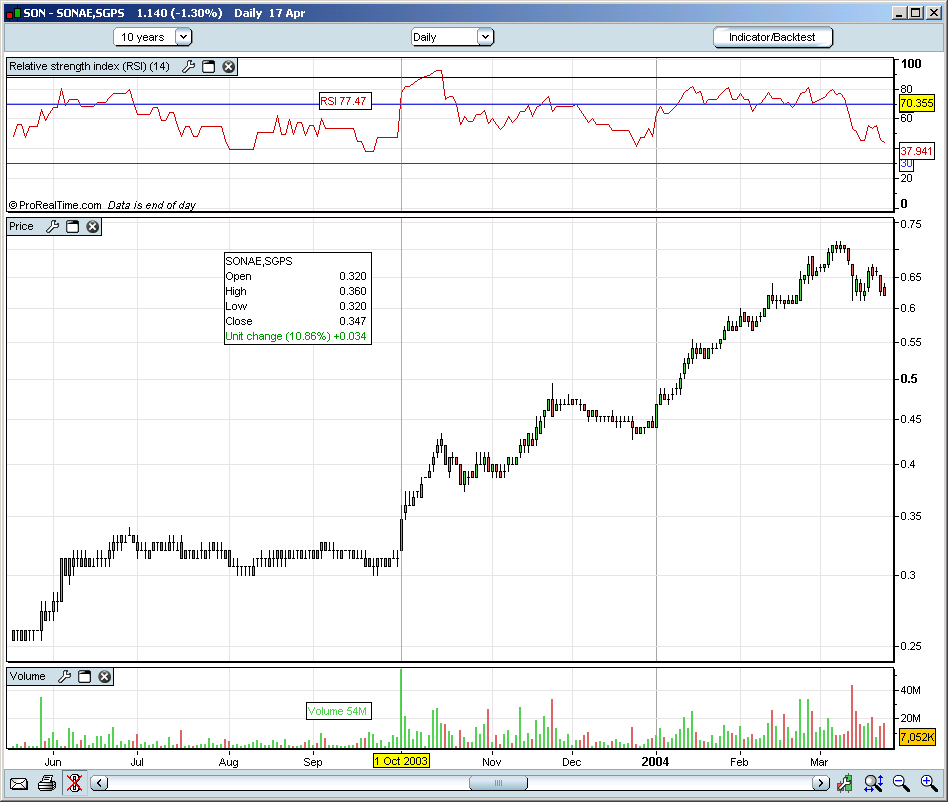Click the bold 100 RSI axis label

point(911,64)
